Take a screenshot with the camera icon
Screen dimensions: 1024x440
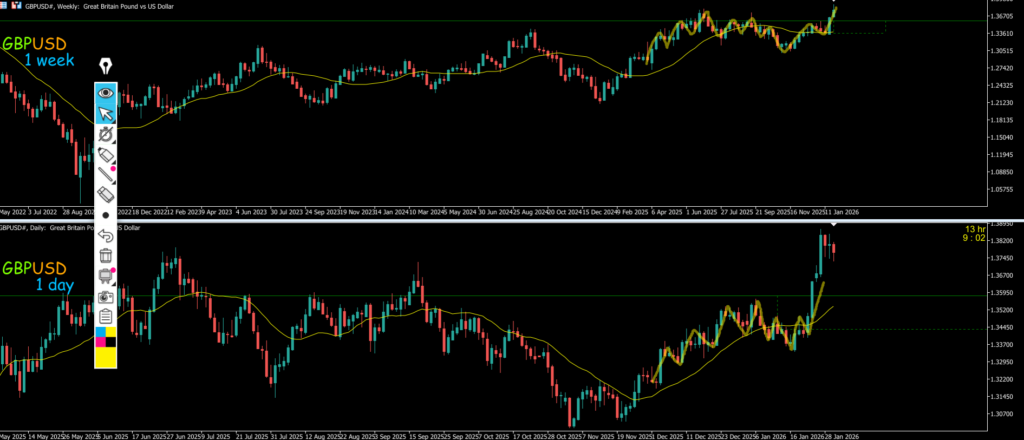(x=106, y=296)
